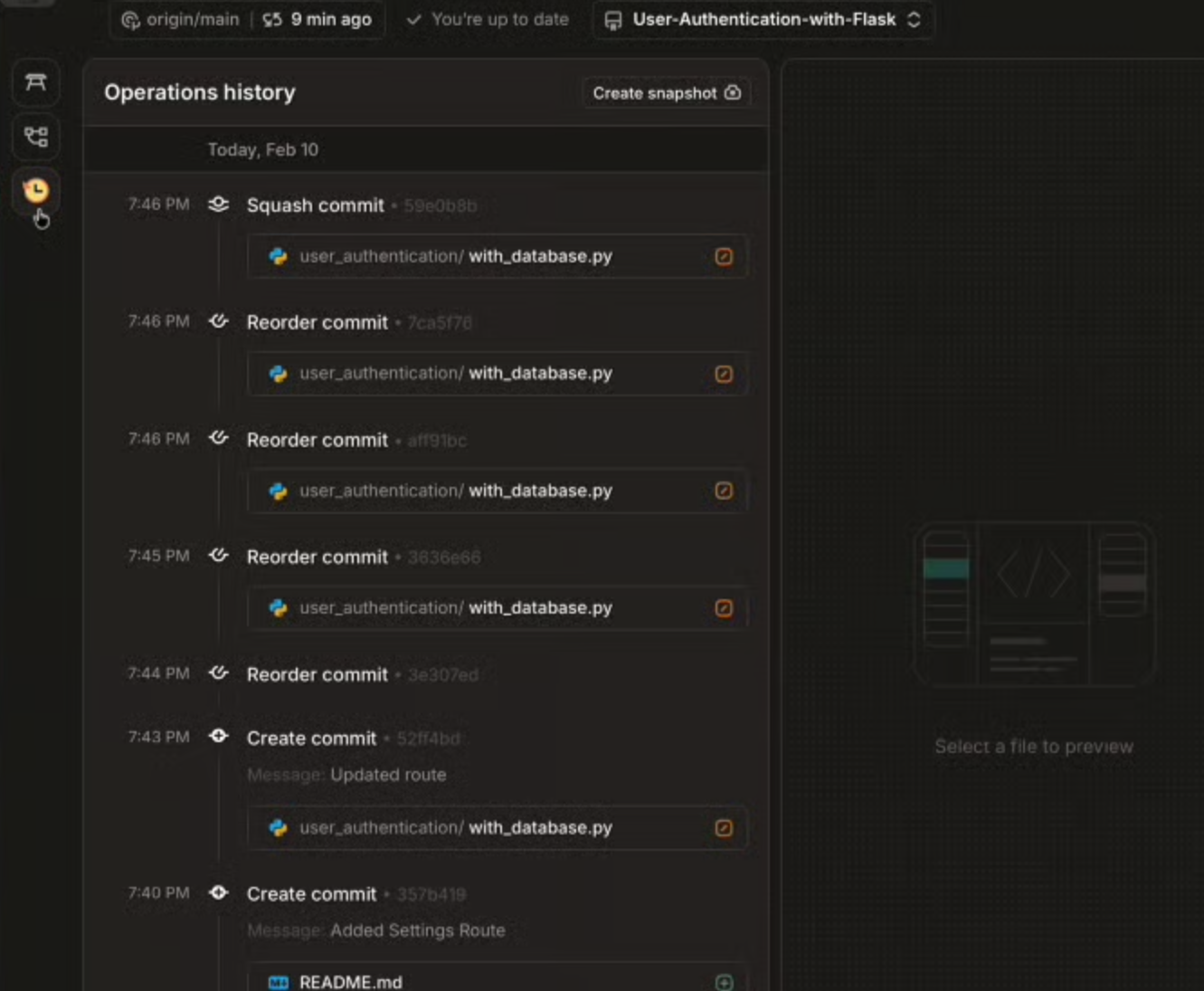Click the Today, Feb 10 date header
Screen dimensions: 1204x991
[x=262, y=149]
